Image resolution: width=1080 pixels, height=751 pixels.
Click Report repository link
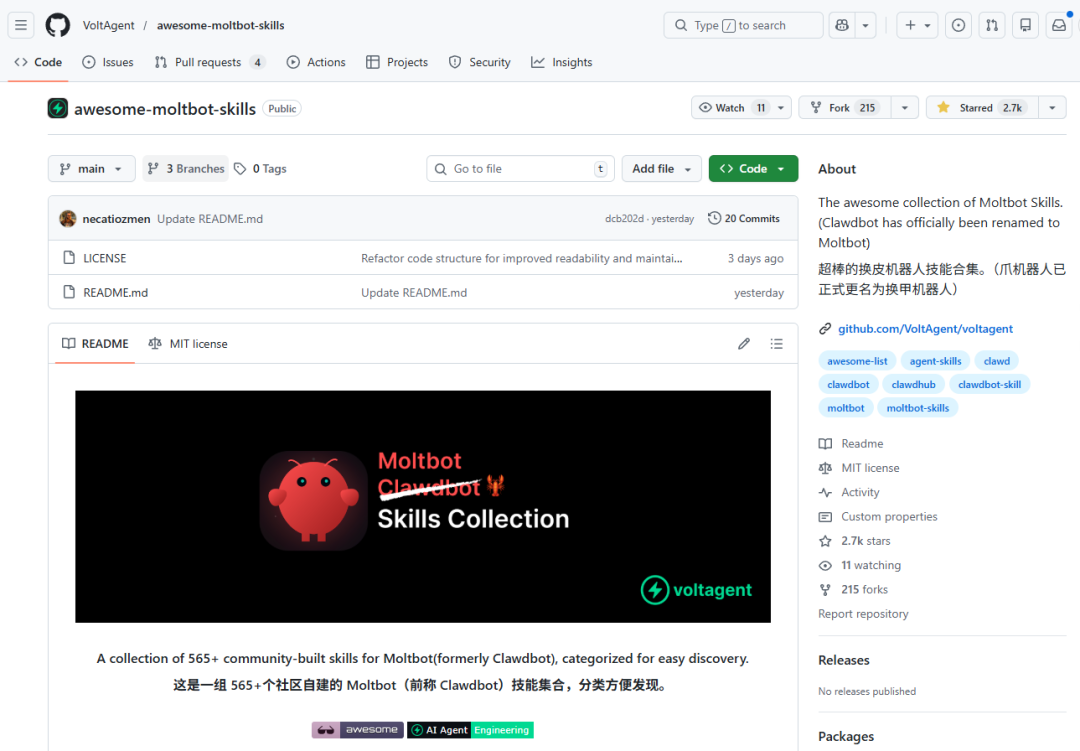click(x=863, y=614)
